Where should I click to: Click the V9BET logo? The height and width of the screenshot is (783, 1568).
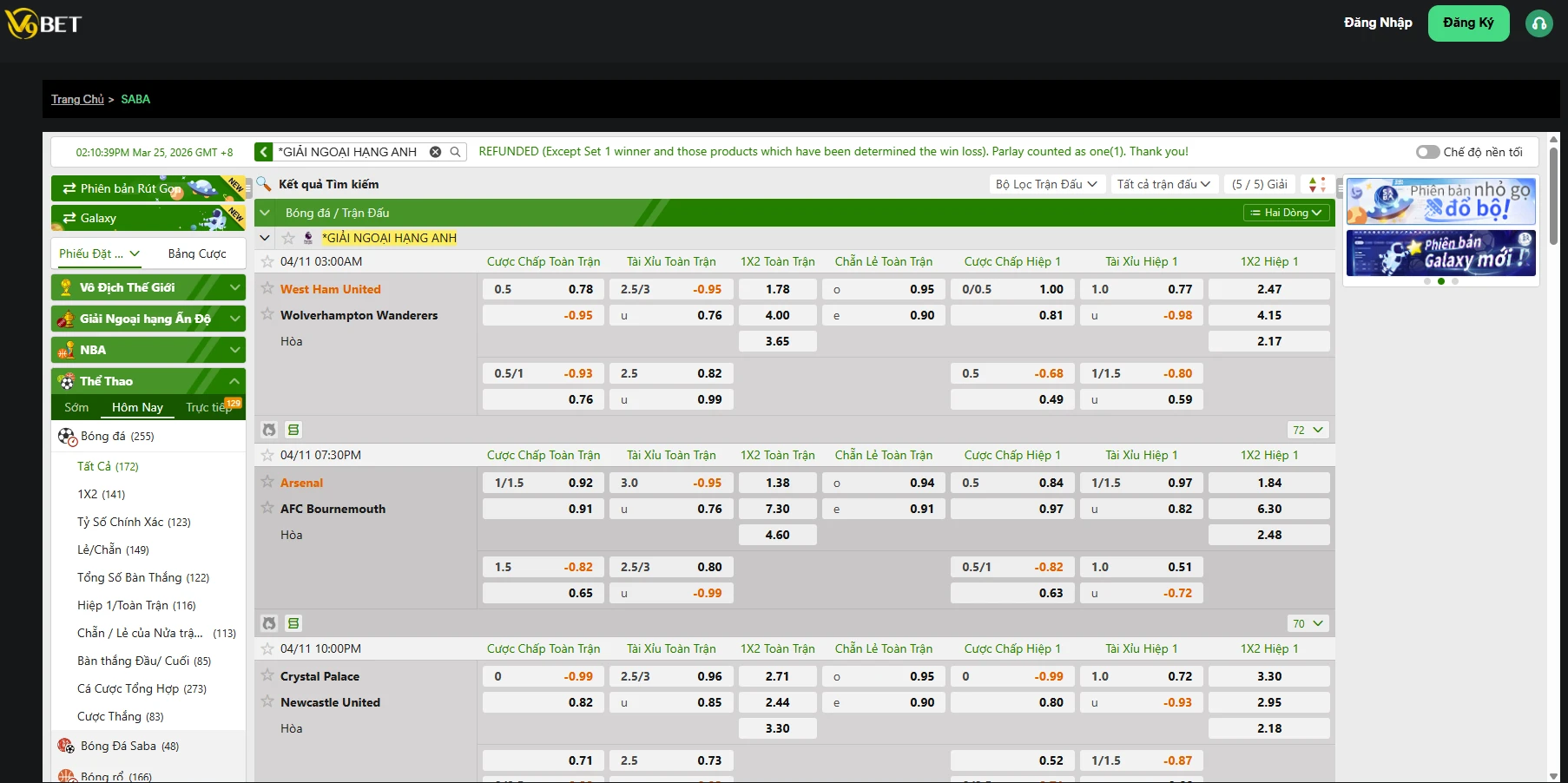(x=43, y=24)
